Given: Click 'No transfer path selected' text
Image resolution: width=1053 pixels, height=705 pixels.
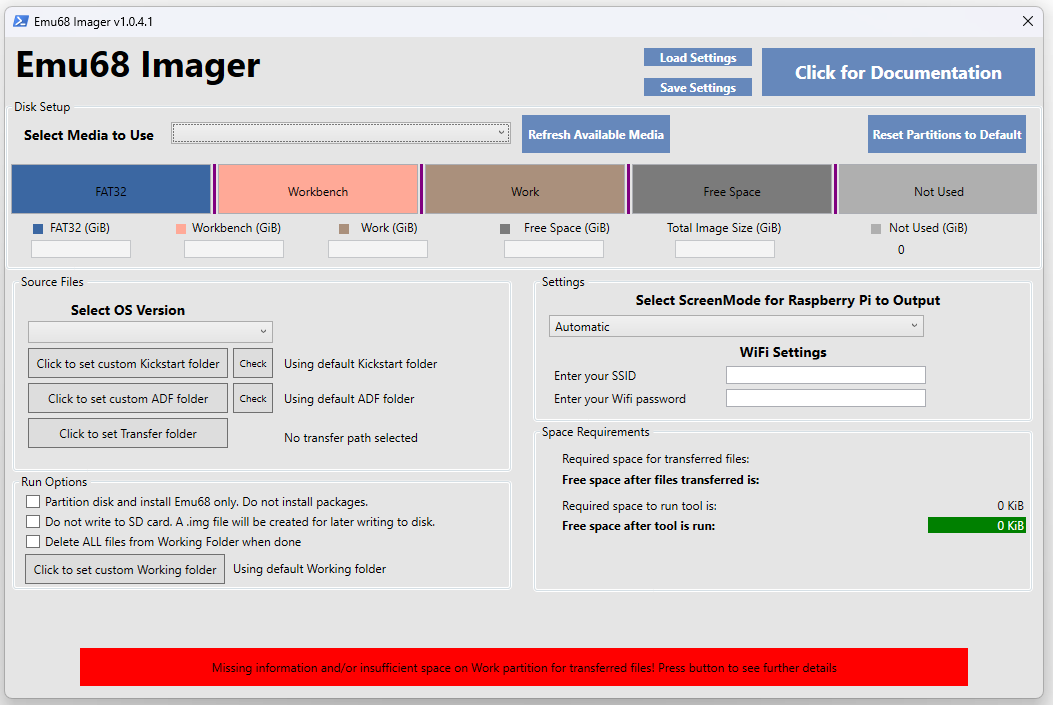Looking at the screenshot, I should coord(351,438).
